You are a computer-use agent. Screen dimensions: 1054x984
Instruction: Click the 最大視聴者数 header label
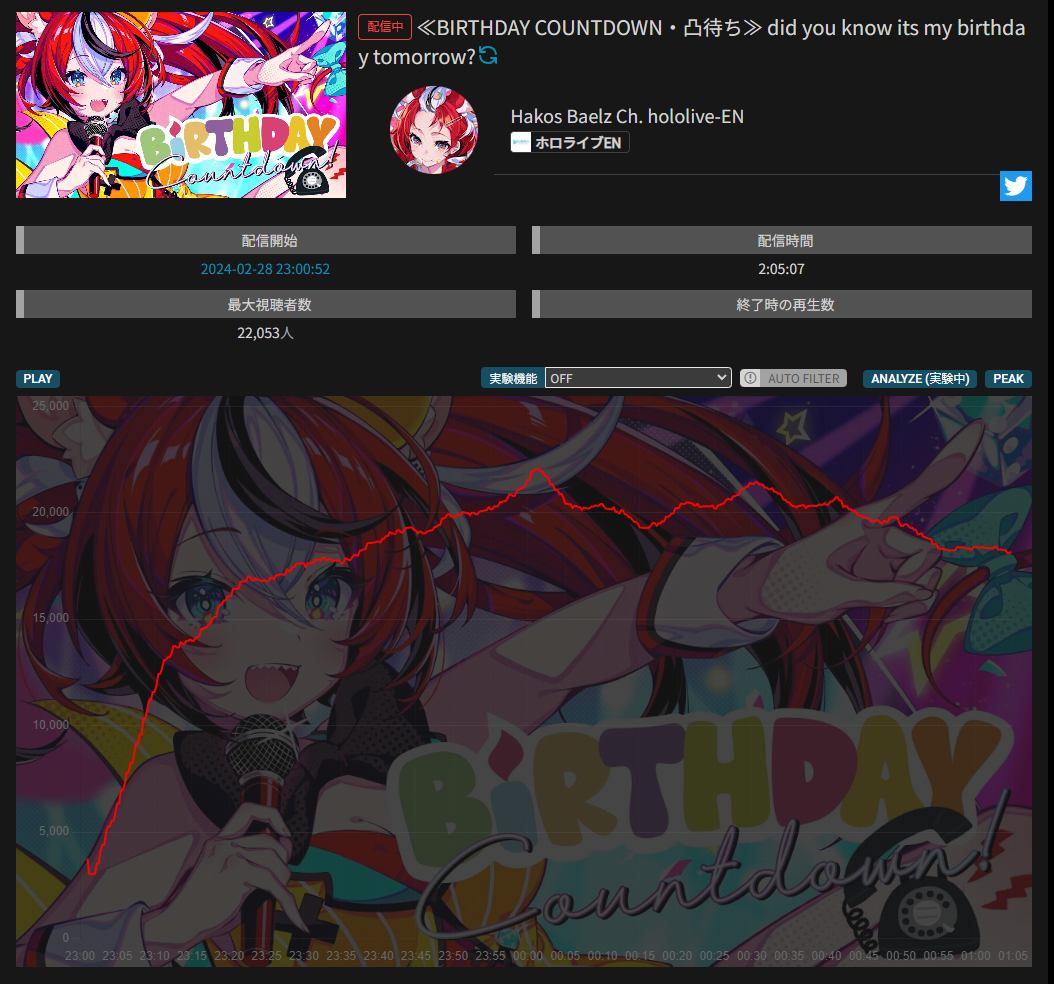270,304
